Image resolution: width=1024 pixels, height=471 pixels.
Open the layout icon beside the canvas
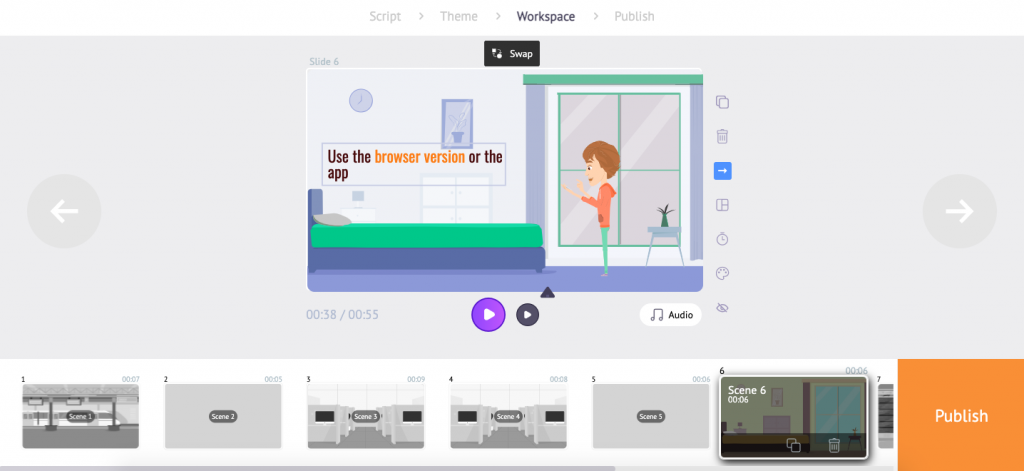coord(722,205)
